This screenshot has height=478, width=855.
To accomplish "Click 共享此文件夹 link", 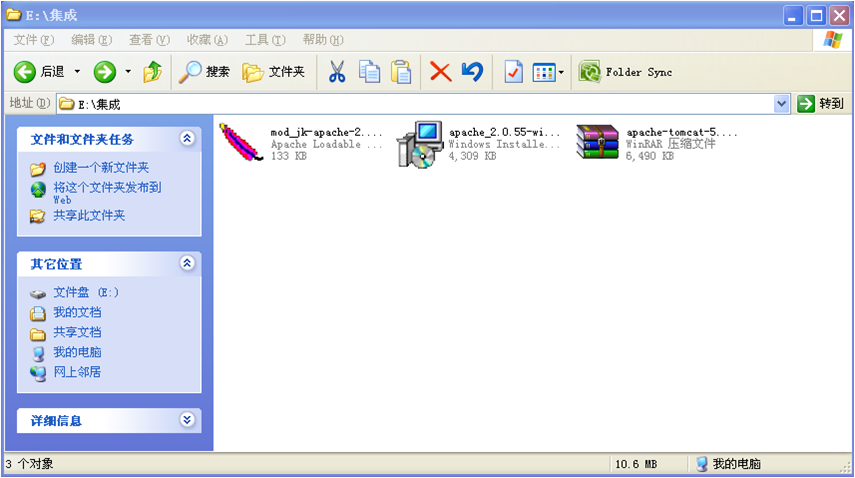I will pyautogui.click(x=89, y=215).
